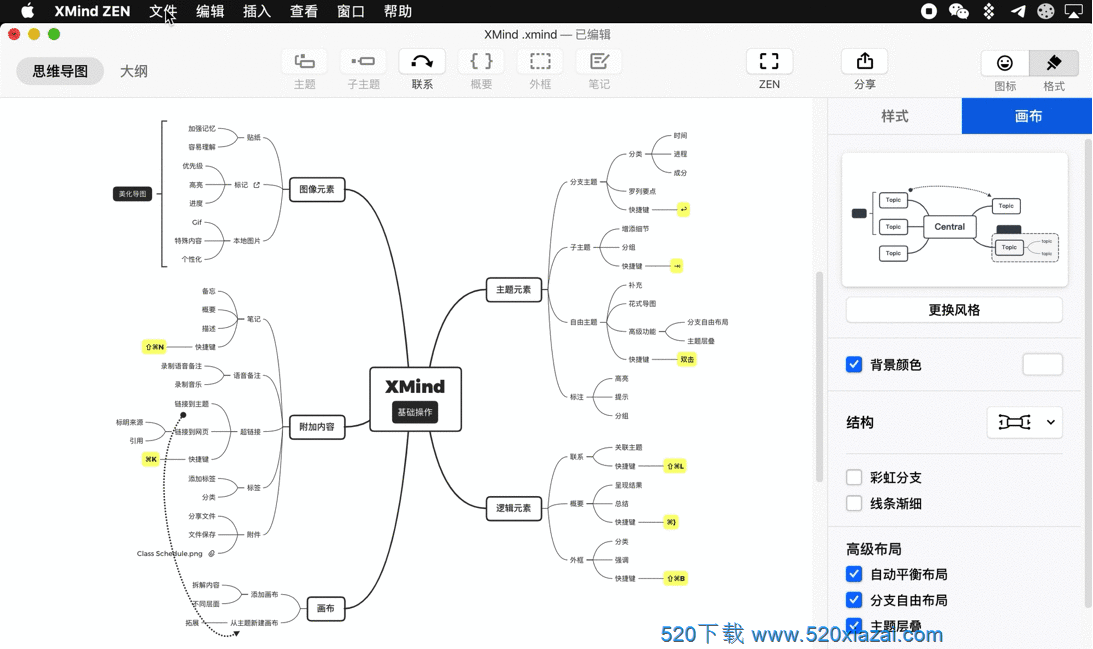Select the 附加内容 topic node
Viewport: 1093px width, 649px height.
[x=317, y=427]
